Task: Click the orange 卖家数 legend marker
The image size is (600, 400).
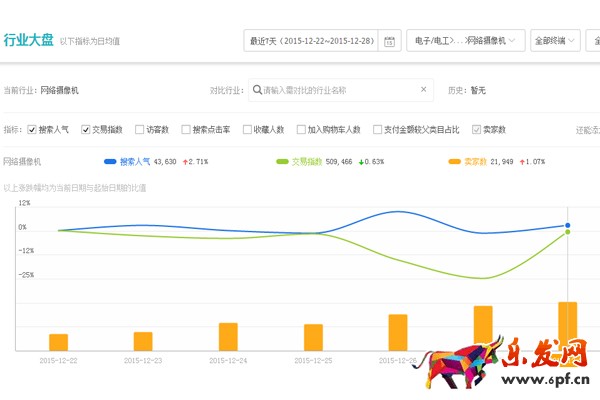Action: point(455,160)
